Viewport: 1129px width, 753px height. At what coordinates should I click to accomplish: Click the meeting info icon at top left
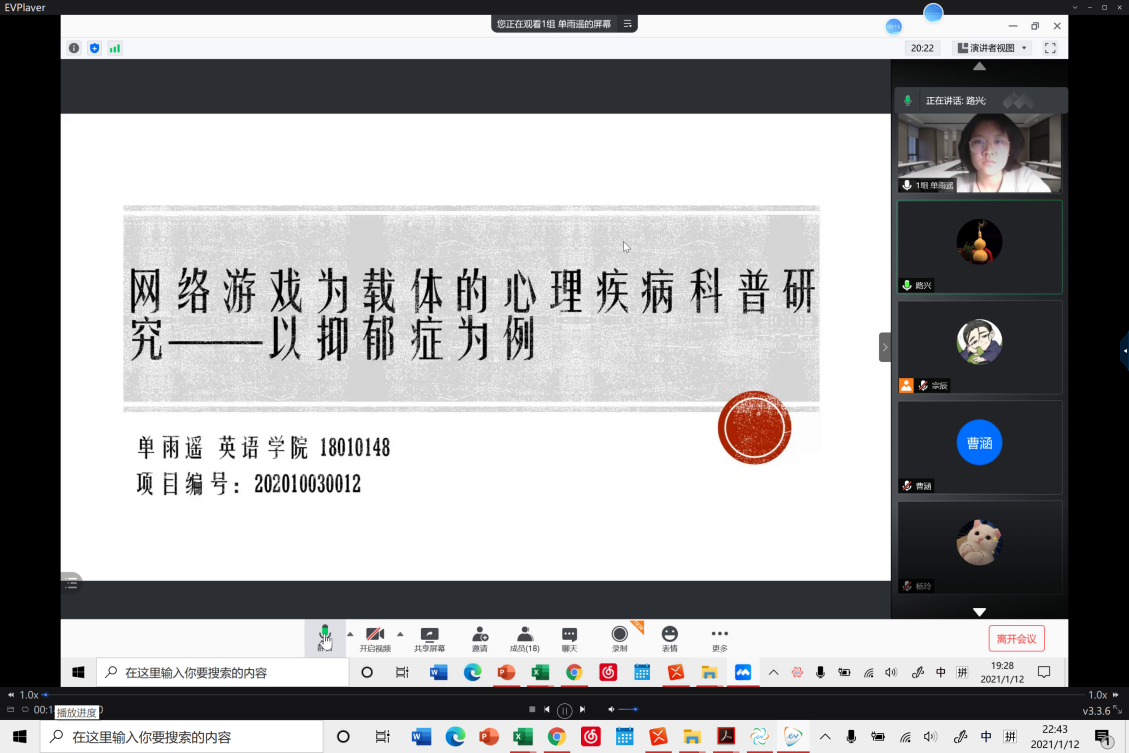tap(74, 48)
